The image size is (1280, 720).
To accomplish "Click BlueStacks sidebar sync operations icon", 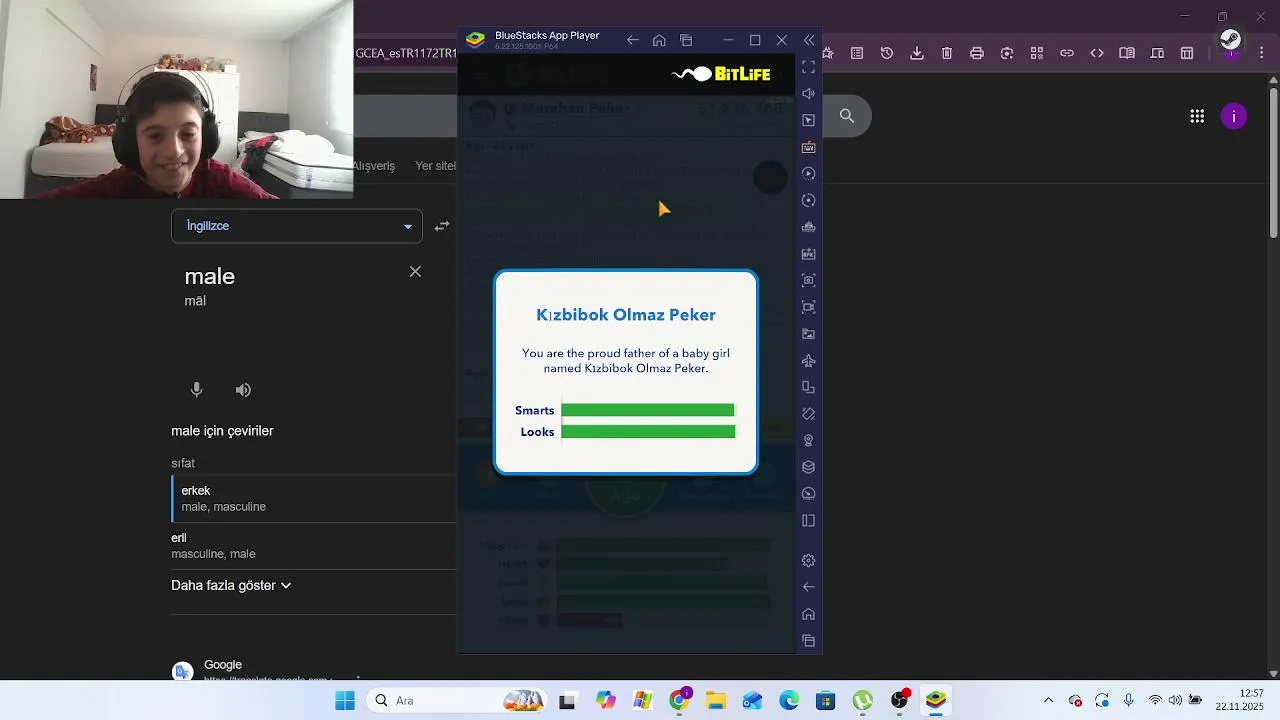I will [x=809, y=174].
